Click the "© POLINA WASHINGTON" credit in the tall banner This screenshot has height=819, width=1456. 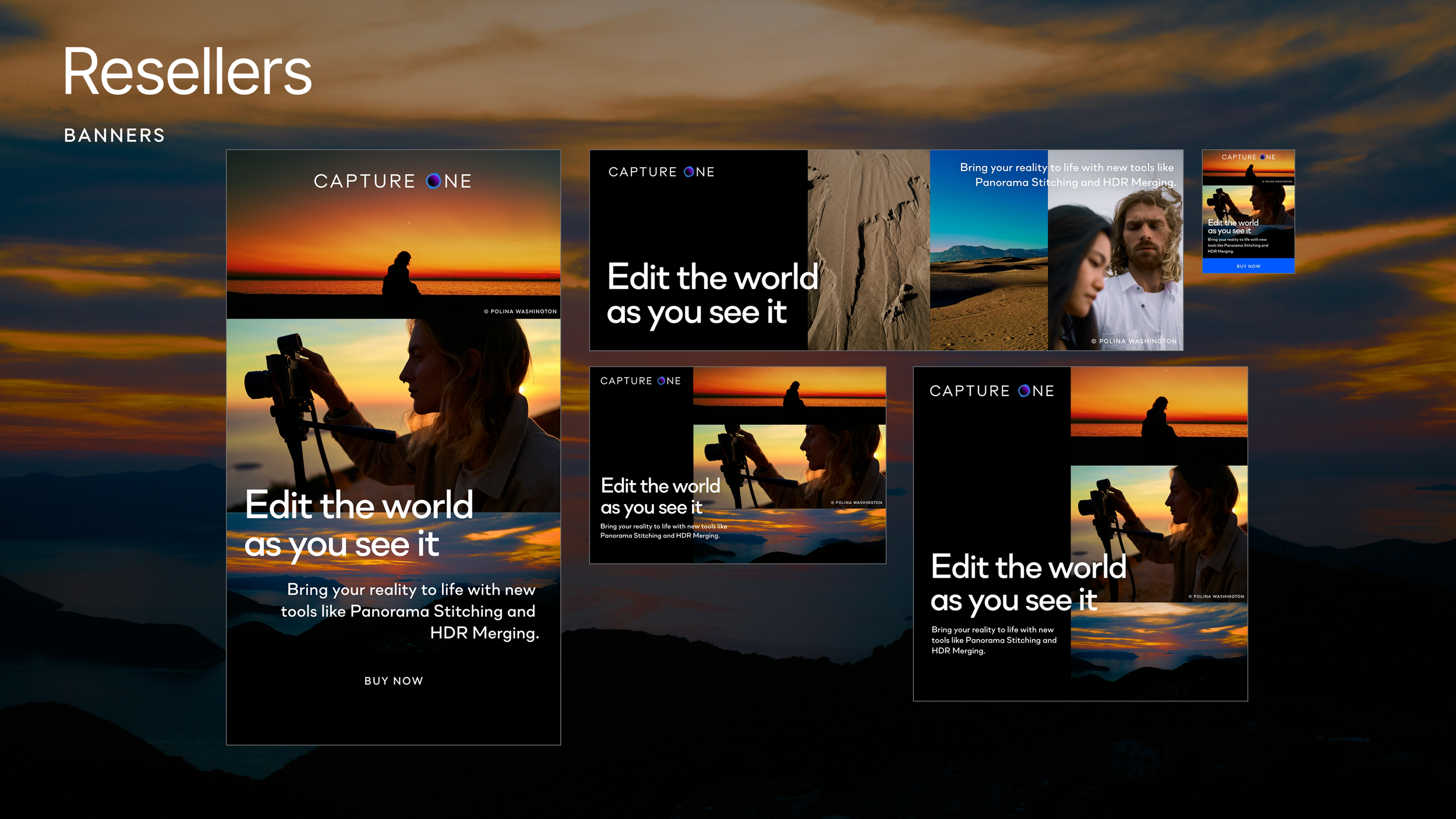[520, 312]
